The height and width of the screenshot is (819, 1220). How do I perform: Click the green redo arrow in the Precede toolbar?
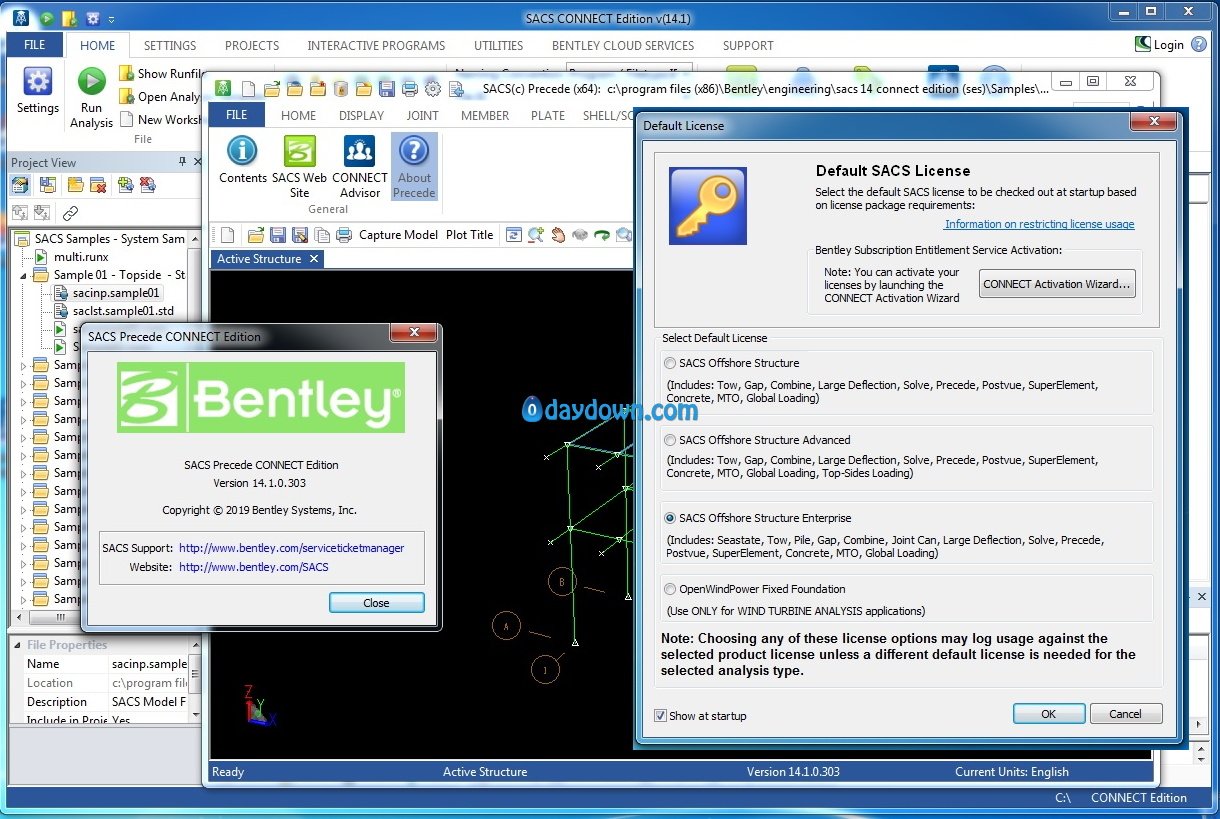(x=602, y=235)
